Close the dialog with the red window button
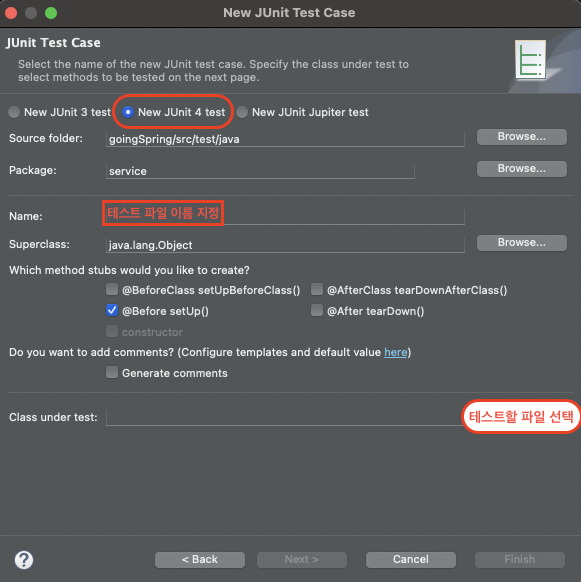This screenshot has height=582, width=581. [x=11, y=13]
